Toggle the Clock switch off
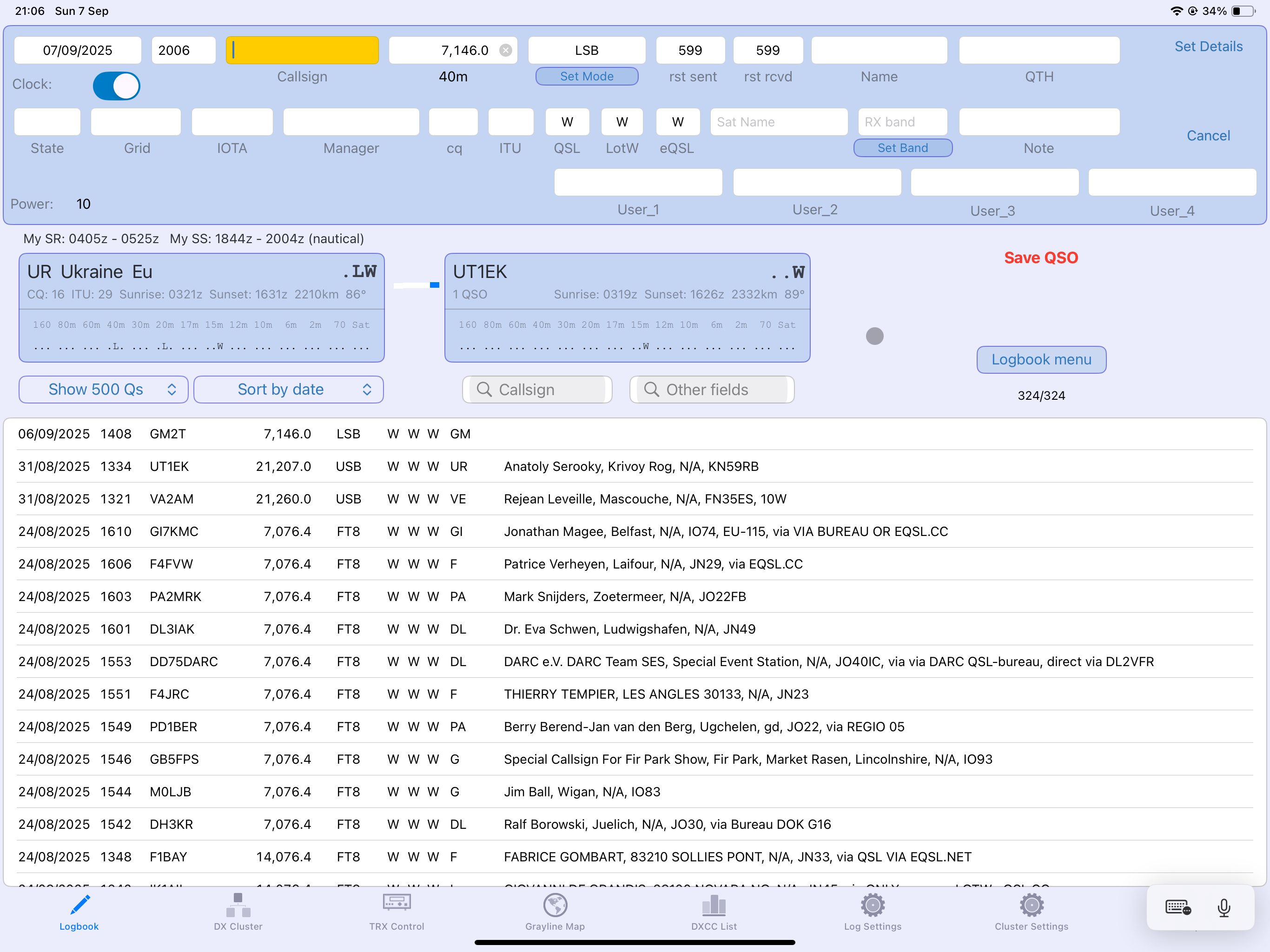 [x=117, y=86]
